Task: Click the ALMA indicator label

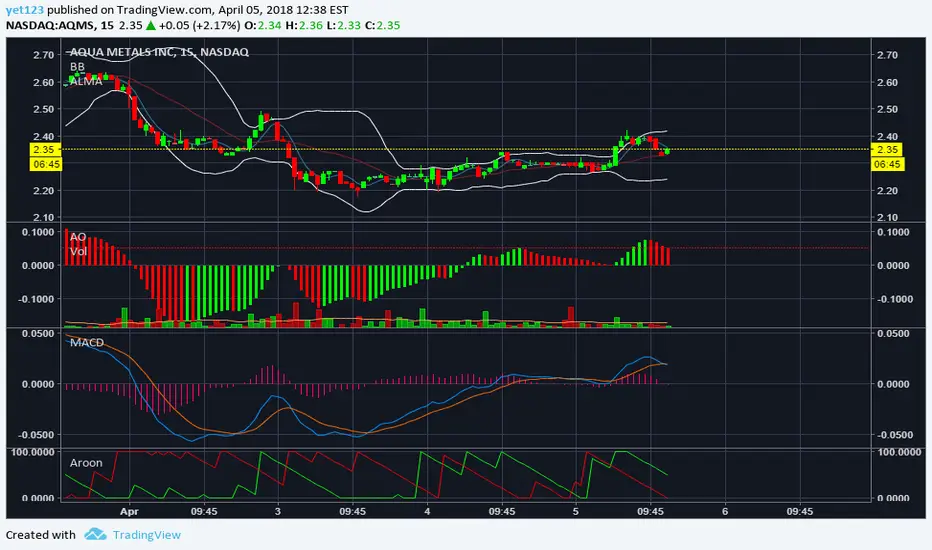Action: coord(86,81)
